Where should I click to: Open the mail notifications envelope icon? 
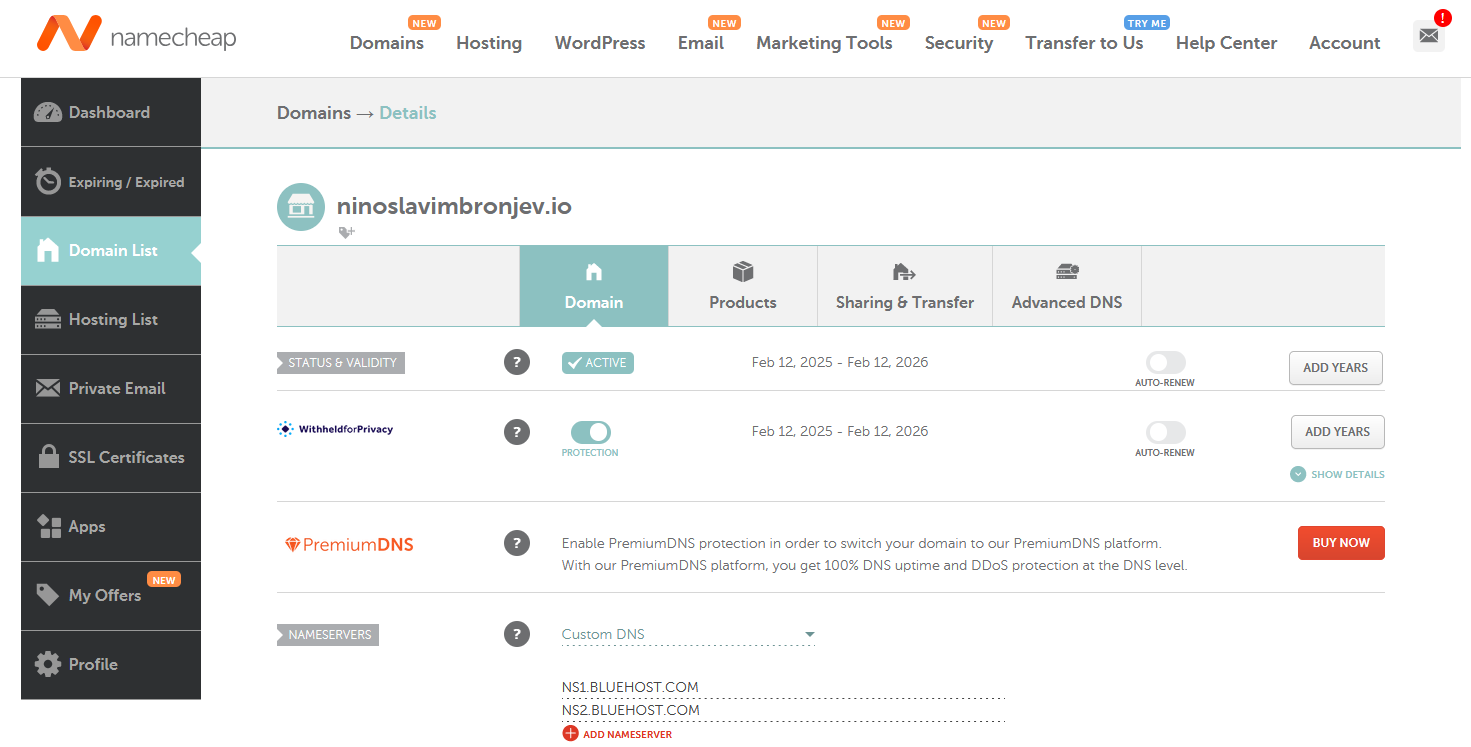pos(1429,36)
